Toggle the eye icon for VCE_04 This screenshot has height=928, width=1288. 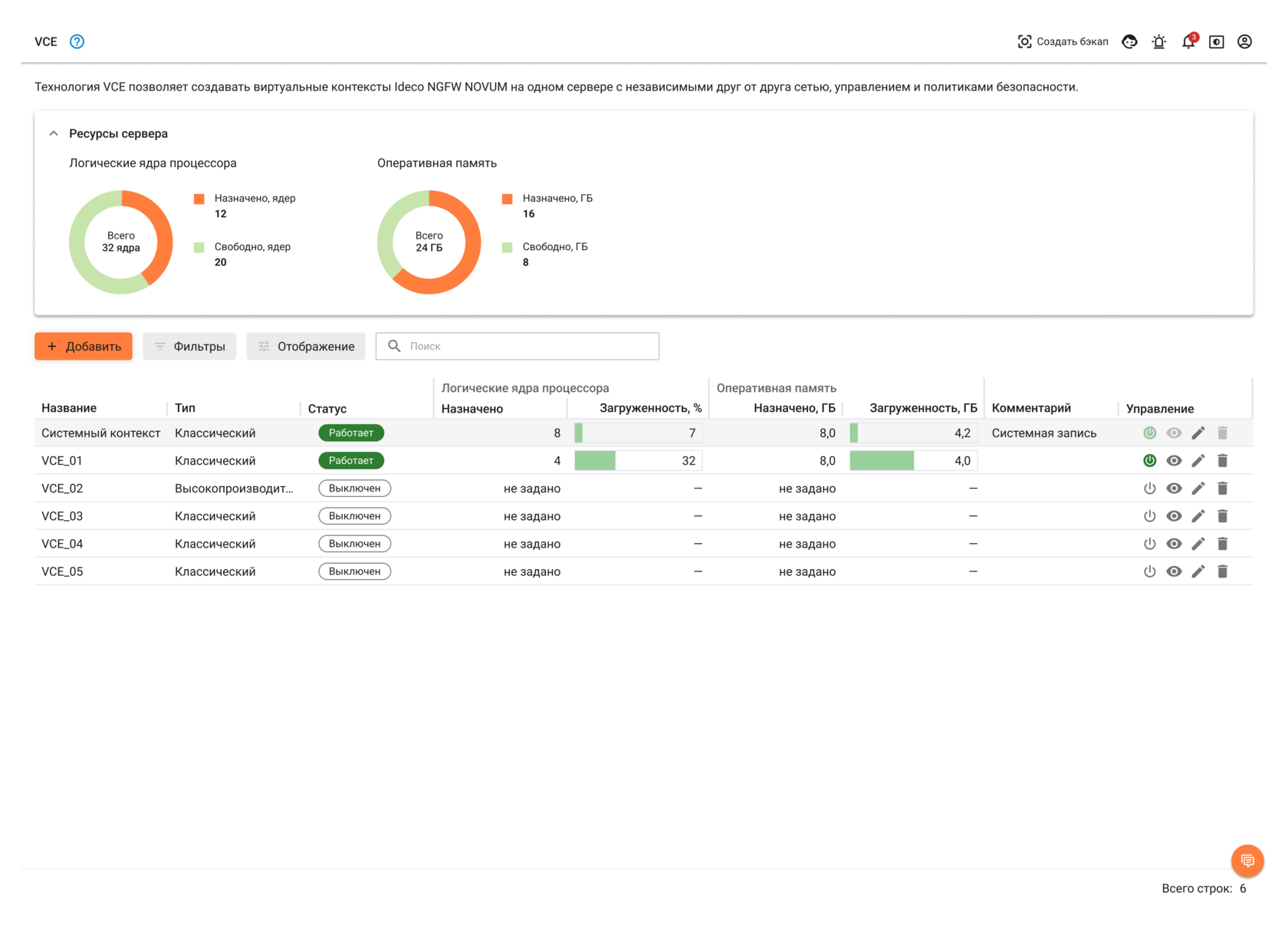click(x=1174, y=544)
